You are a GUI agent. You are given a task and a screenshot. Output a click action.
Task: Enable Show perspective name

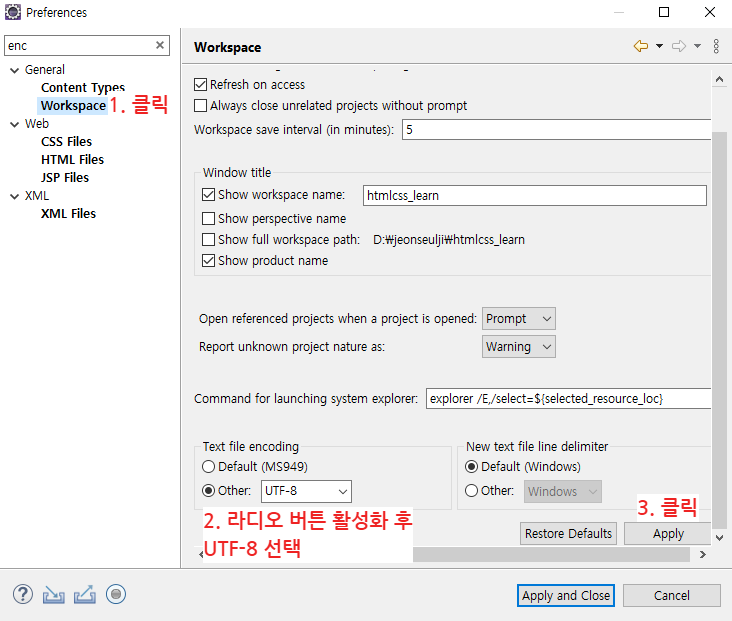tap(208, 219)
